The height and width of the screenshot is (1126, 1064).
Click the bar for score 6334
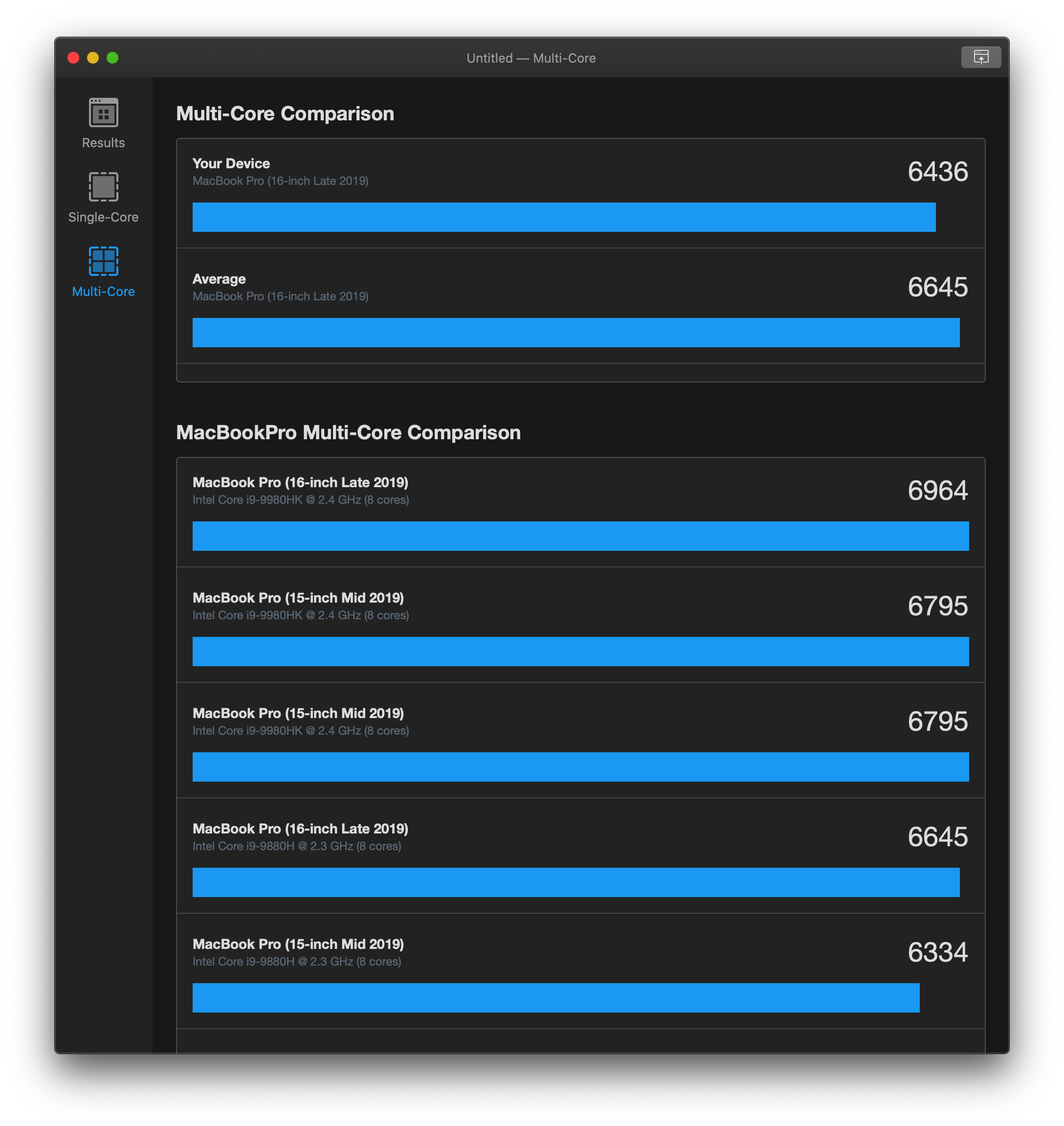[x=556, y=998]
